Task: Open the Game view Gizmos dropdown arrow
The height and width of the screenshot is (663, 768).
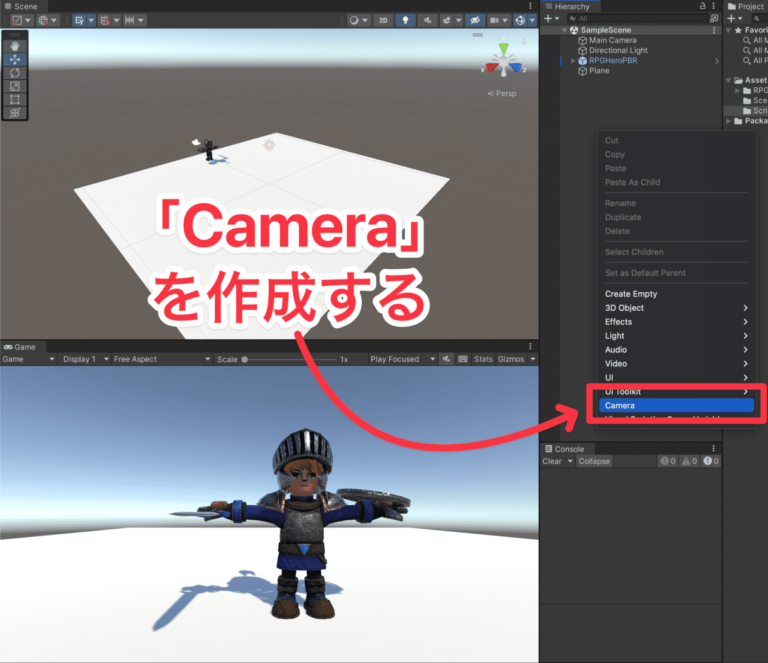Action: click(x=532, y=359)
